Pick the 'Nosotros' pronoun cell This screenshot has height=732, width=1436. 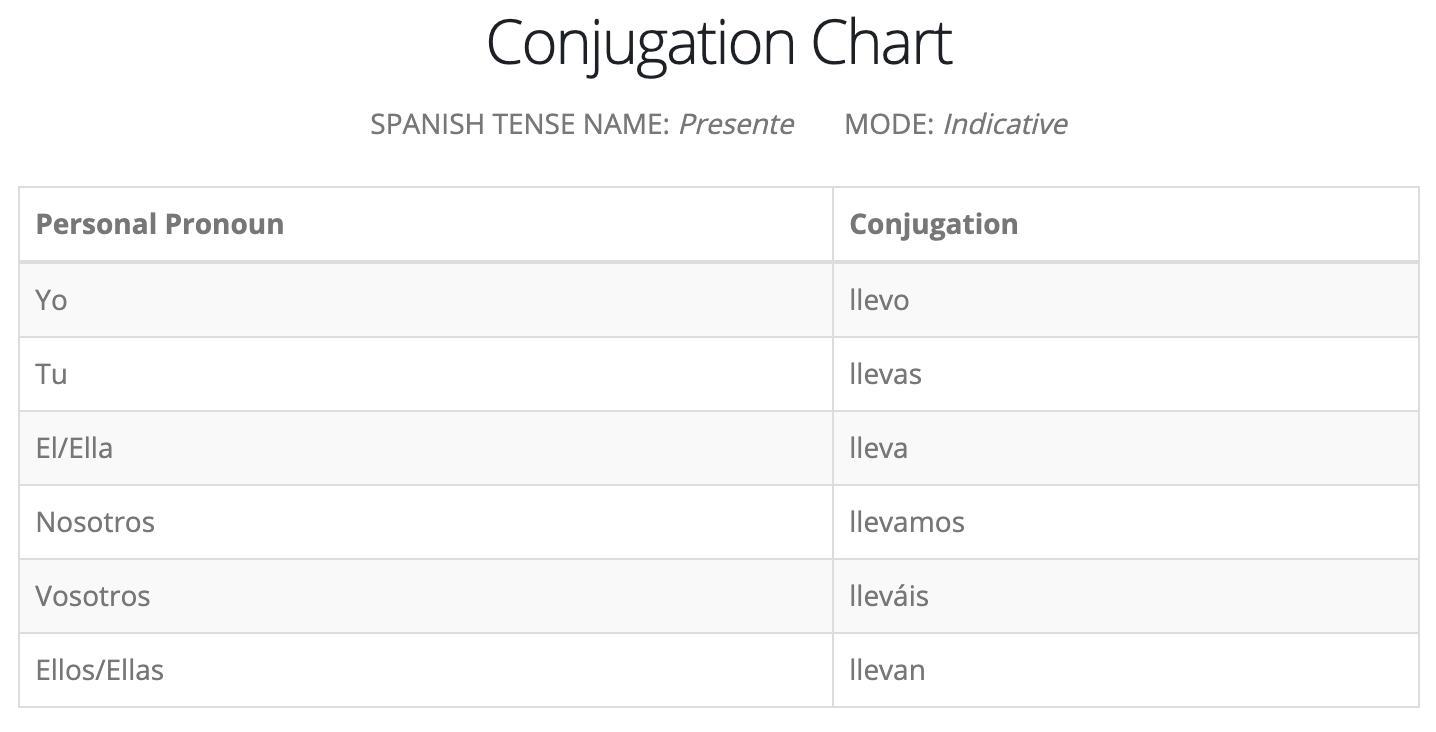click(95, 522)
